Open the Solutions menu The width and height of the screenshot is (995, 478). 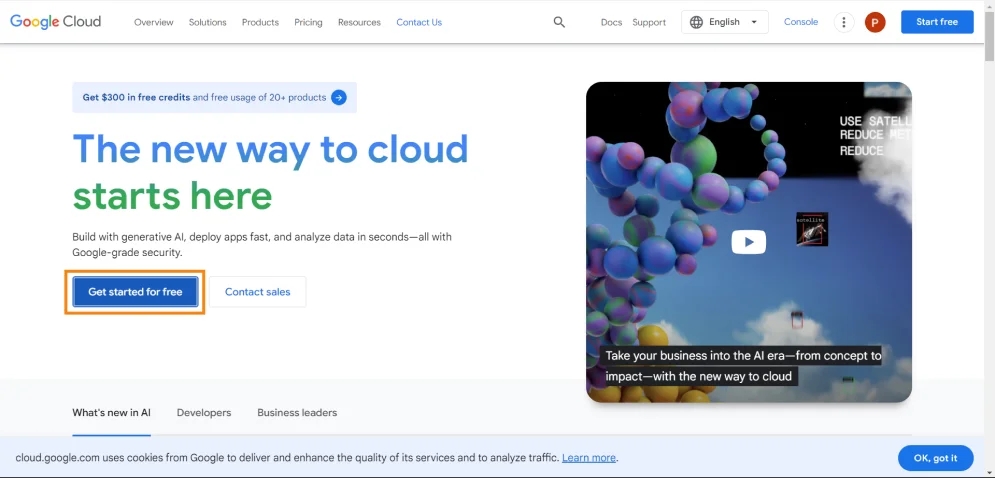[208, 22]
